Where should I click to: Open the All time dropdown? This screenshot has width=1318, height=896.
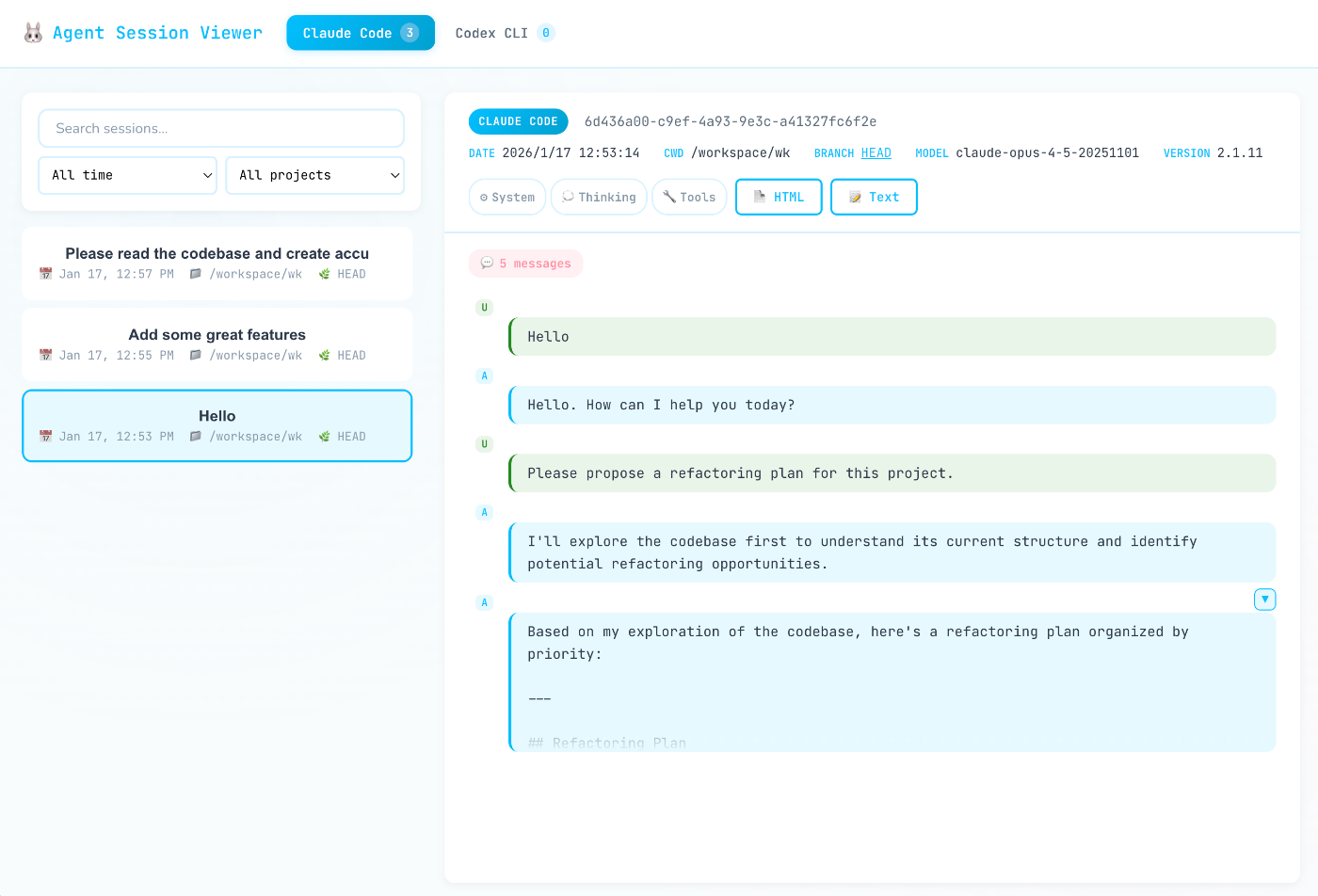coord(127,175)
